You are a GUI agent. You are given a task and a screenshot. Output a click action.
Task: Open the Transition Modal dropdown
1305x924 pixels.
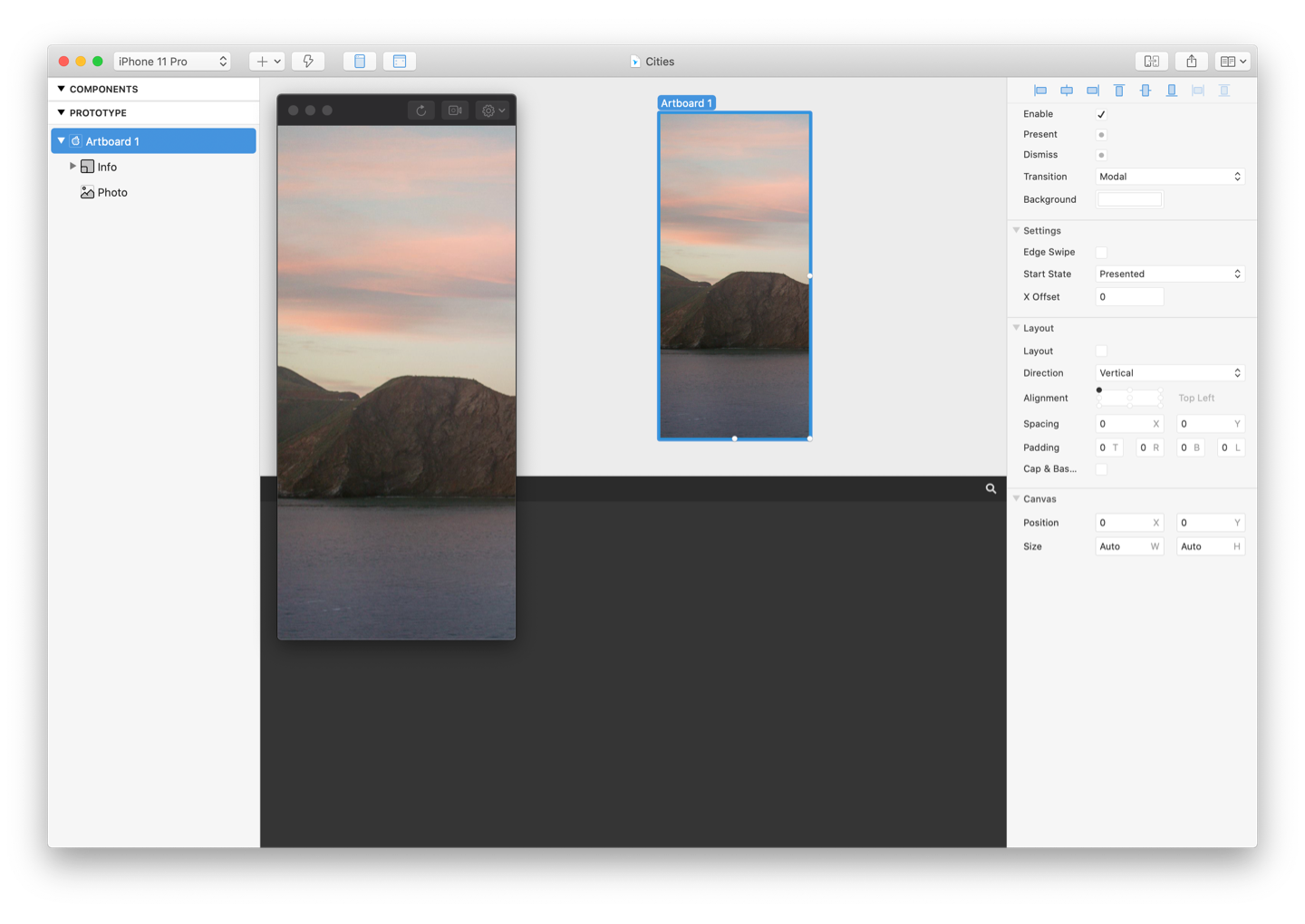(x=1169, y=177)
